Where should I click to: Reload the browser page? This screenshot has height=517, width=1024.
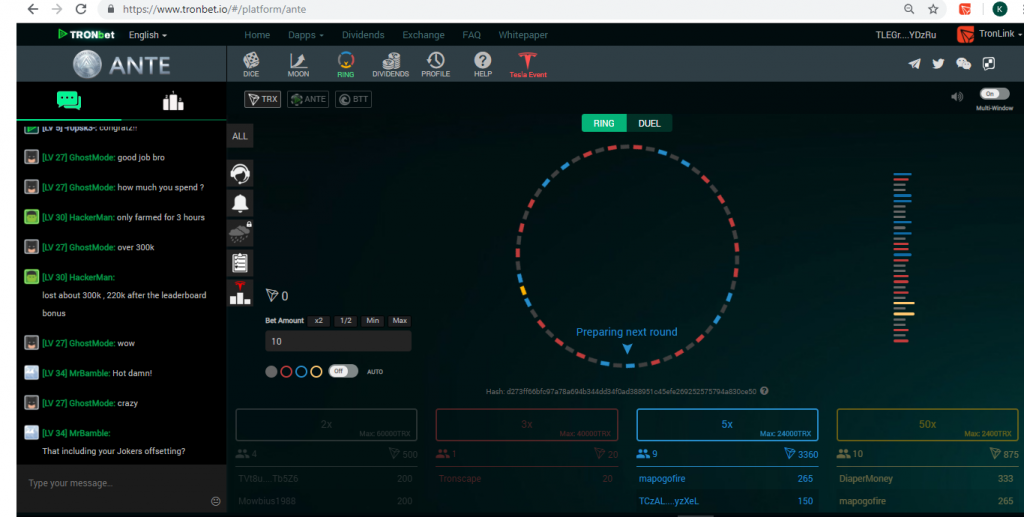(81, 9)
